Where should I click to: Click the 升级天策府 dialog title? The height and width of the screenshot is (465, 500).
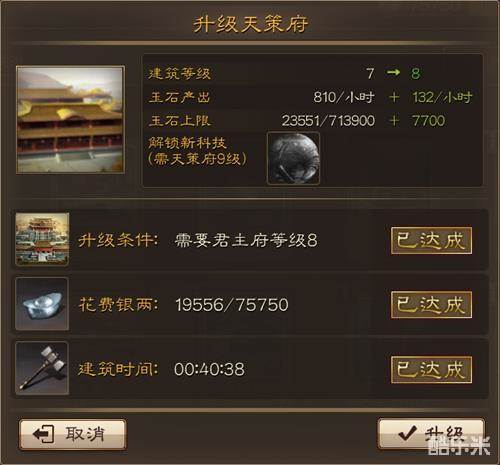tap(250, 24)
